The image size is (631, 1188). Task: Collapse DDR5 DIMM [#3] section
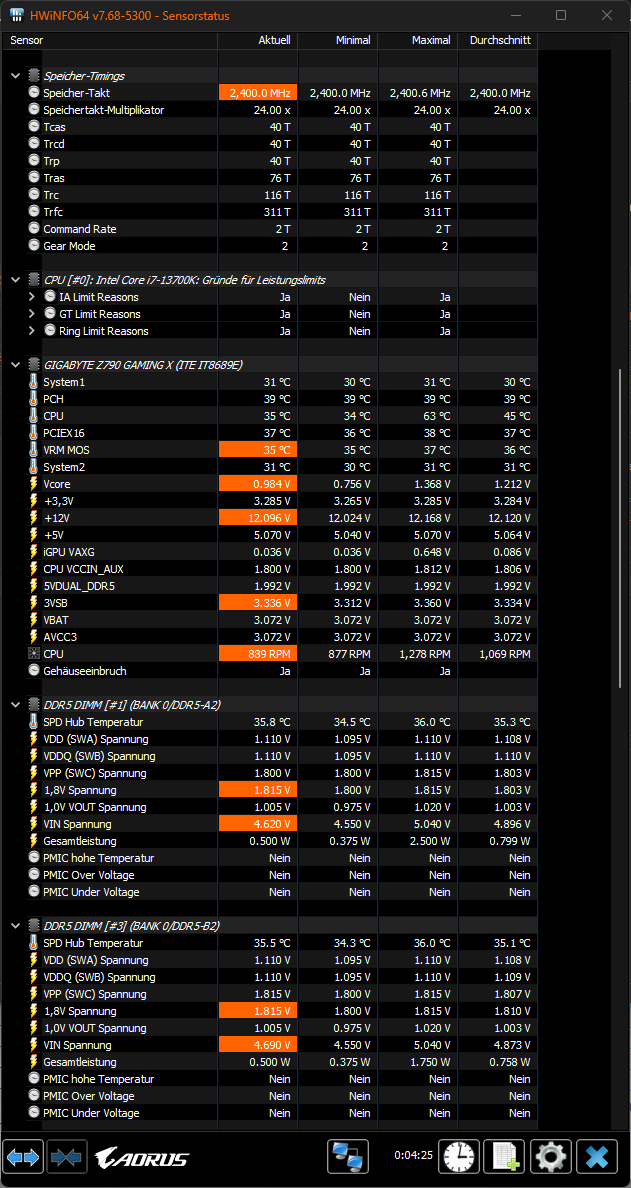point(15,926)
